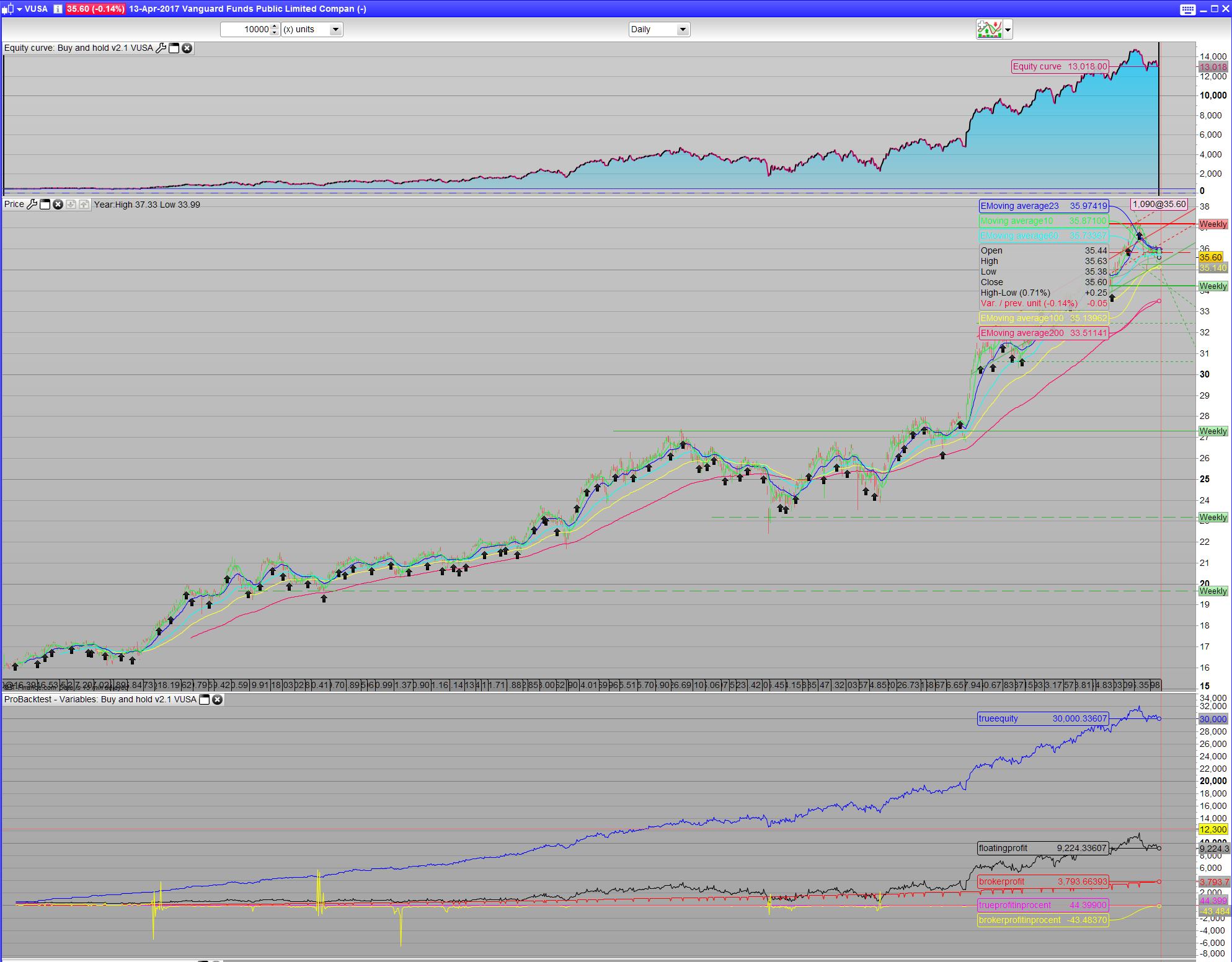Detach the Equity curve panel window icon
The image size is (1232, 962).
point(174,48)
